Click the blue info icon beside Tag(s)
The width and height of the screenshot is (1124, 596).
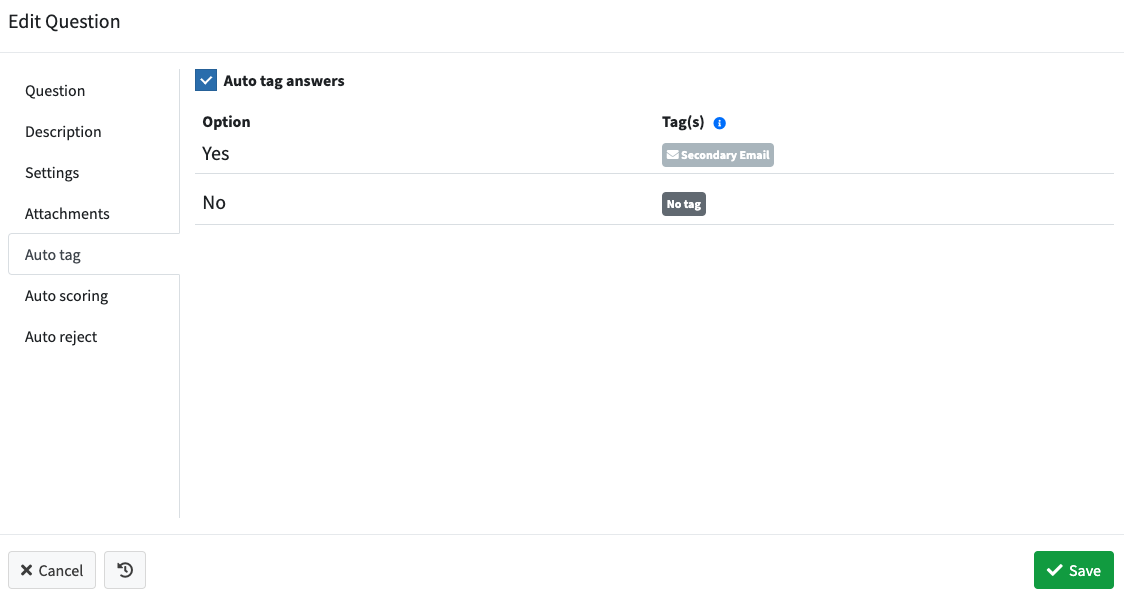pyautogui.click(x=720, y=123)
